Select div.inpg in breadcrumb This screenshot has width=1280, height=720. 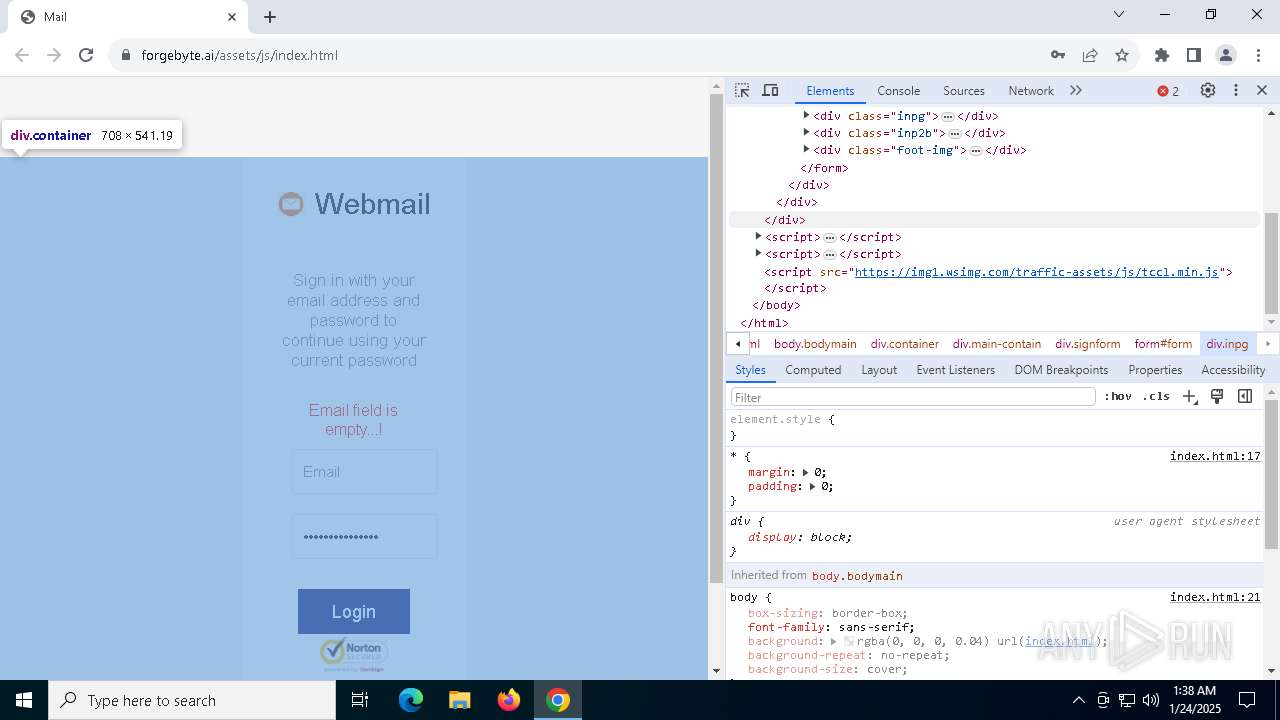click(1227, 344)
